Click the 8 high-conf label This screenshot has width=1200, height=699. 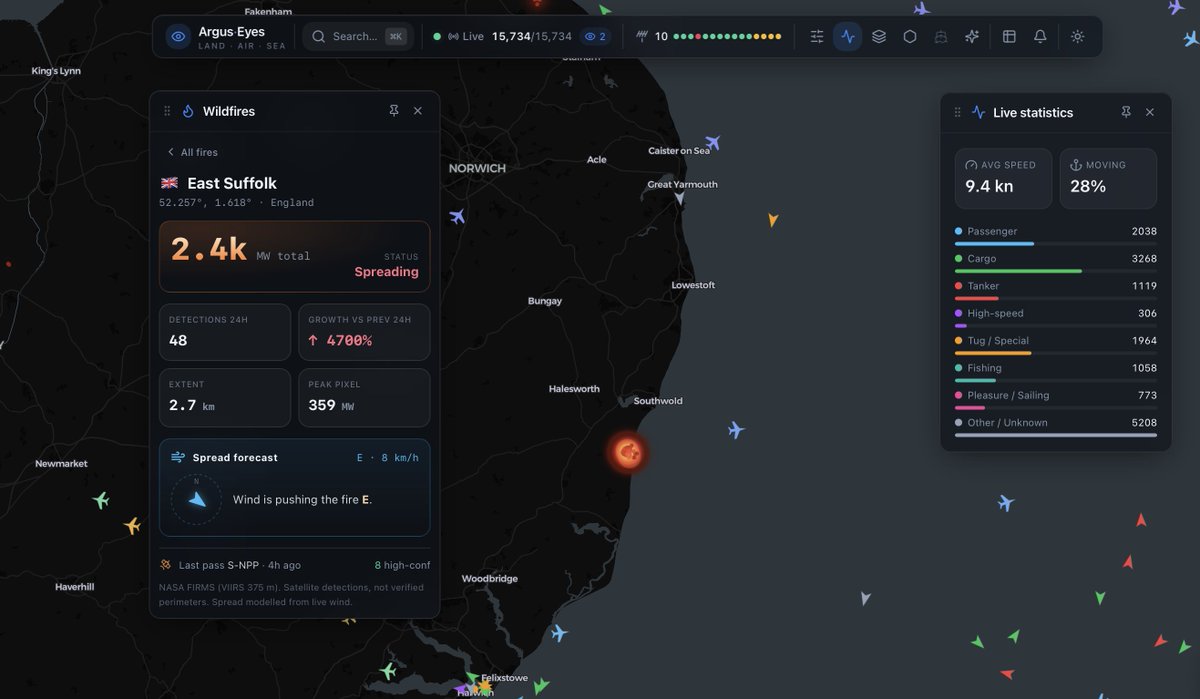[402, 565]
